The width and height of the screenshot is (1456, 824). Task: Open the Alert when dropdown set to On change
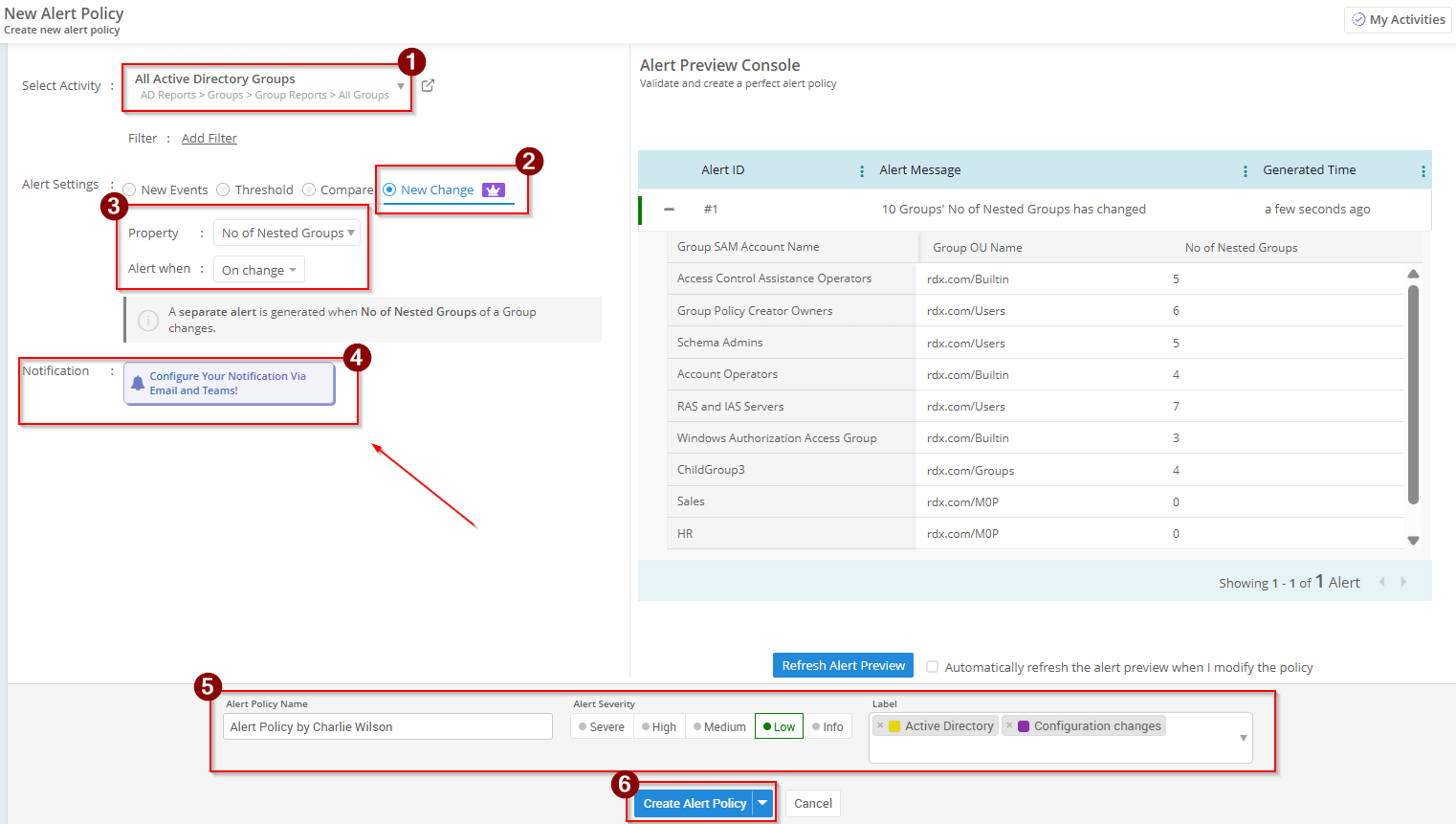click(258, 269)
